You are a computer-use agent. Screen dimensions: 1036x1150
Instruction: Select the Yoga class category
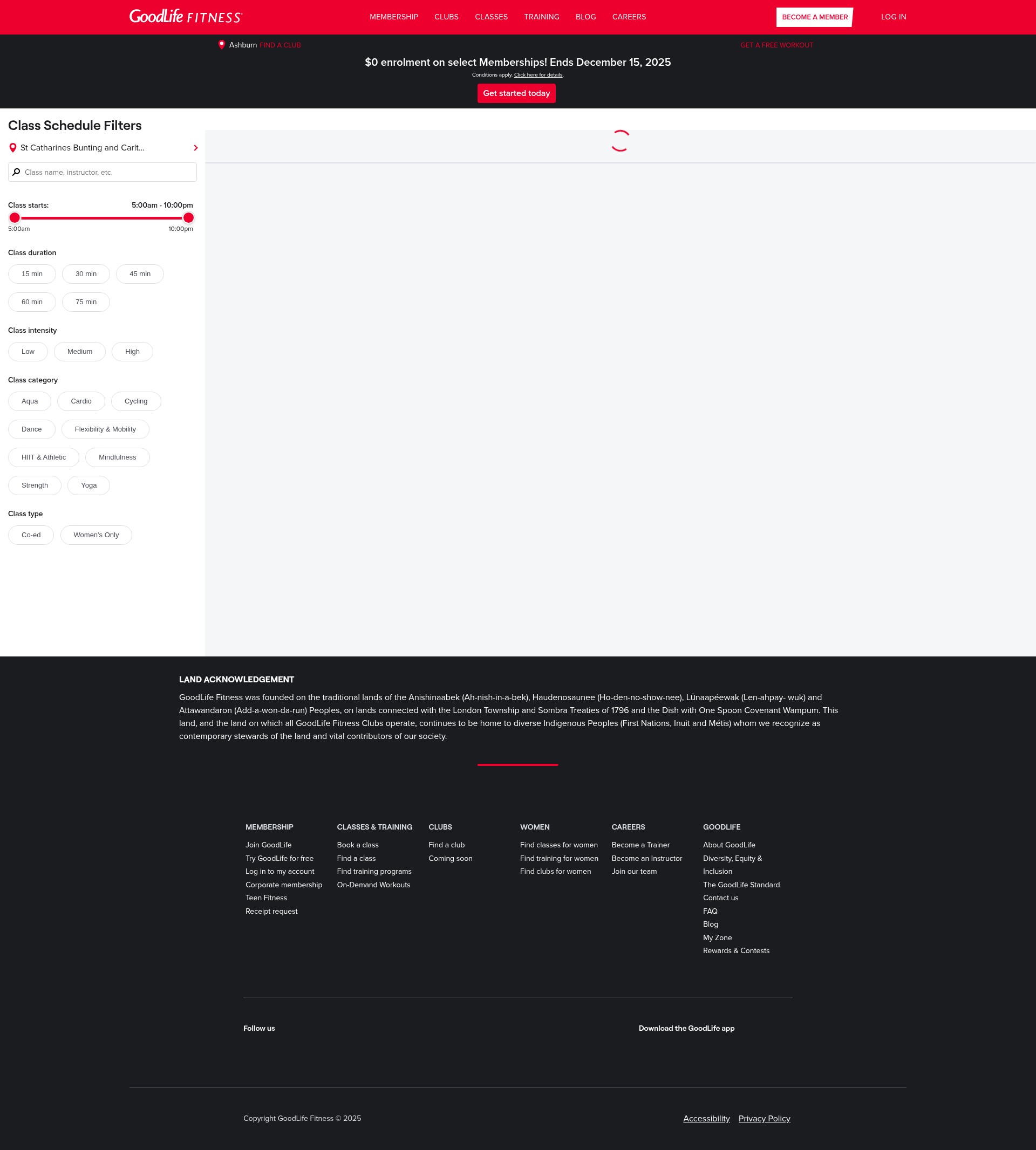[89, 485]
